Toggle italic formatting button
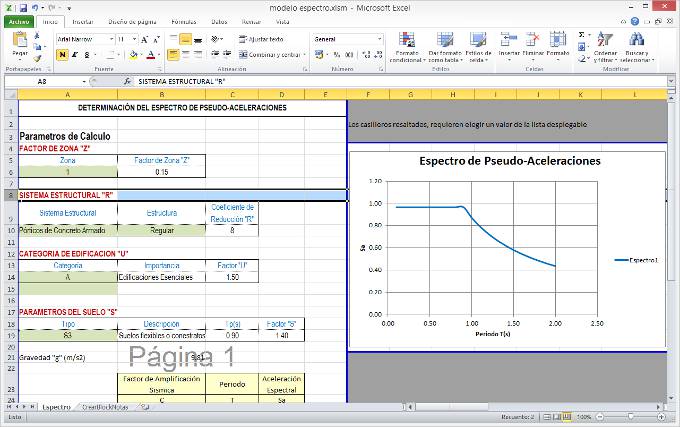Image resolution: width=680 pixels, height=427 pixels. pyautogui.click(x=76, y=55)
